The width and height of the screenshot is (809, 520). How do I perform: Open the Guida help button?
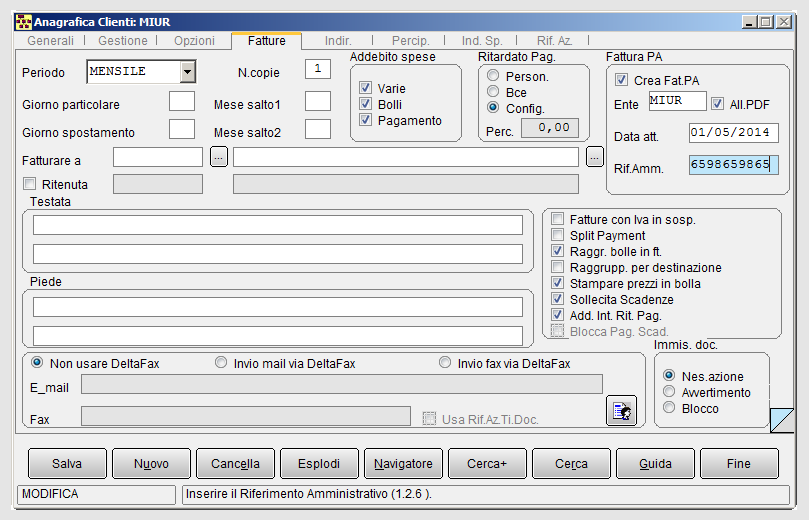[655, 463]
